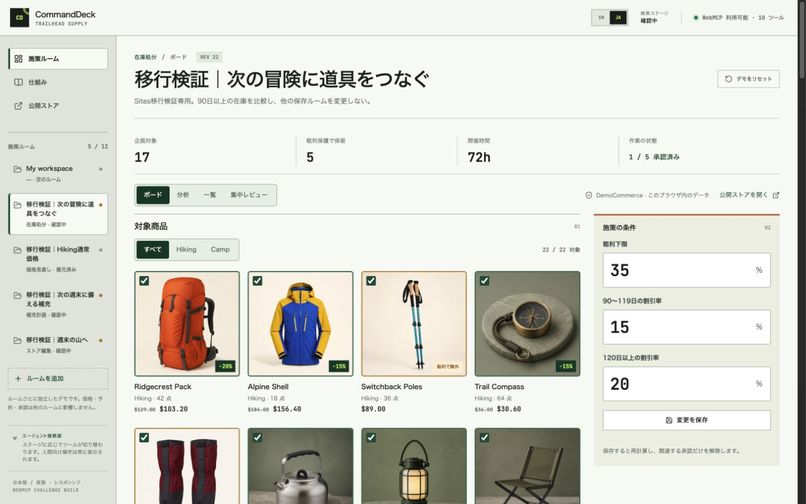806x504 pixels.
Task: Click the Ridgecrest Pack backpack image
Action: pos(187,324)
